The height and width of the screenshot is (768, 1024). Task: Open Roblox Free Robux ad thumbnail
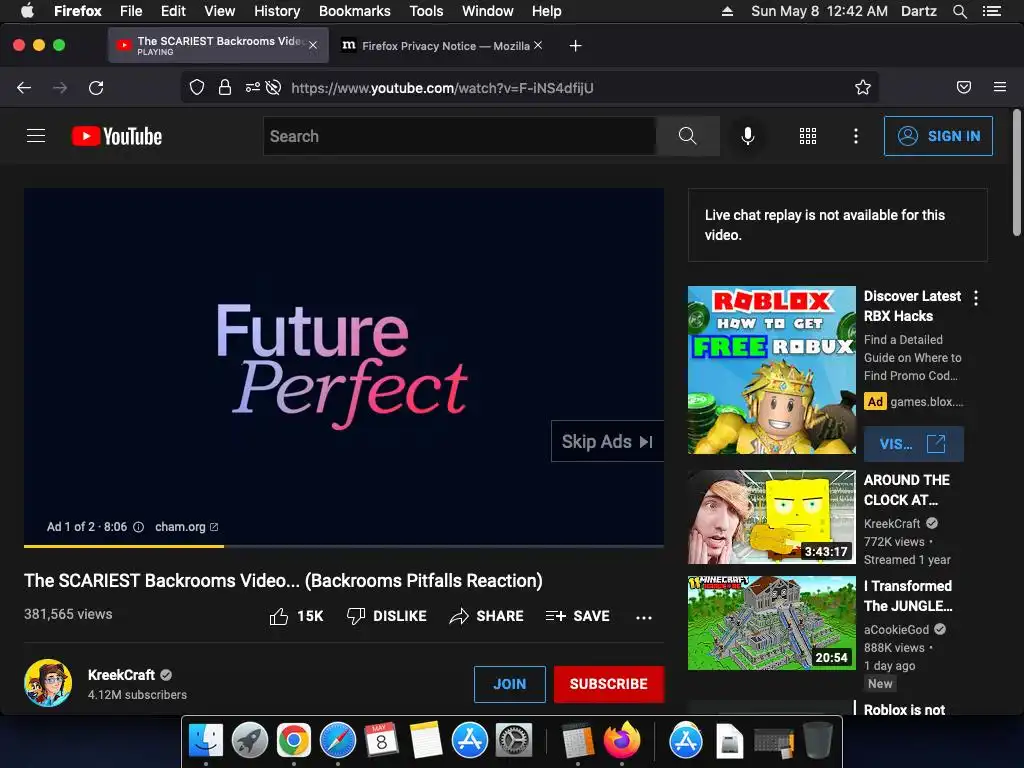[x=771, y=370]
